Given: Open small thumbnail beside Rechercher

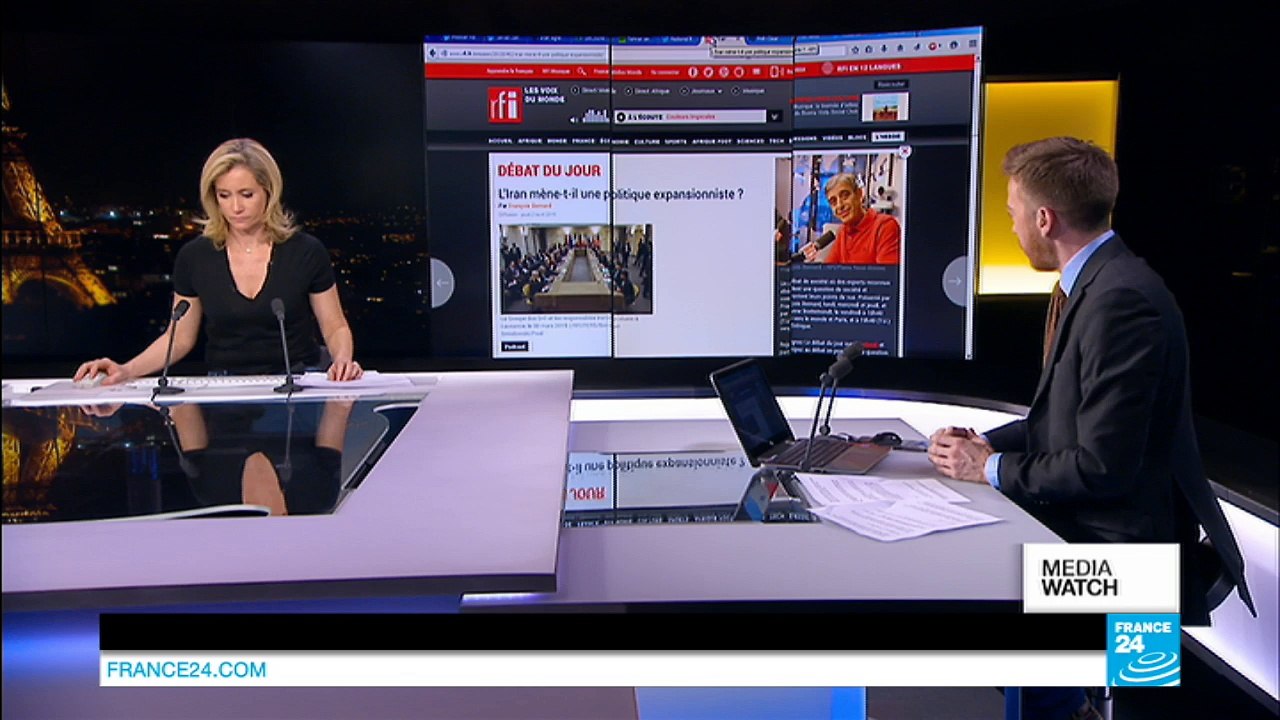Looking at the screenshot, I should [885, 106].
